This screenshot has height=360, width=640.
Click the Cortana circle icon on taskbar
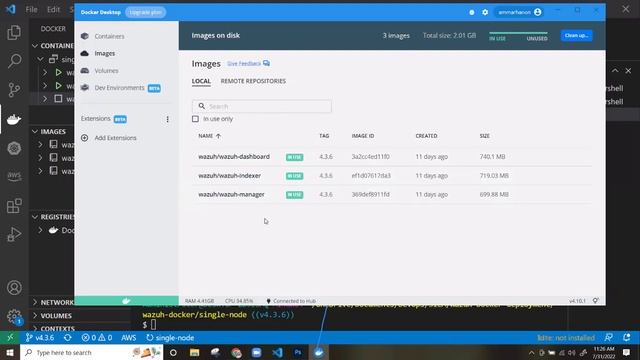click(173, 352)
